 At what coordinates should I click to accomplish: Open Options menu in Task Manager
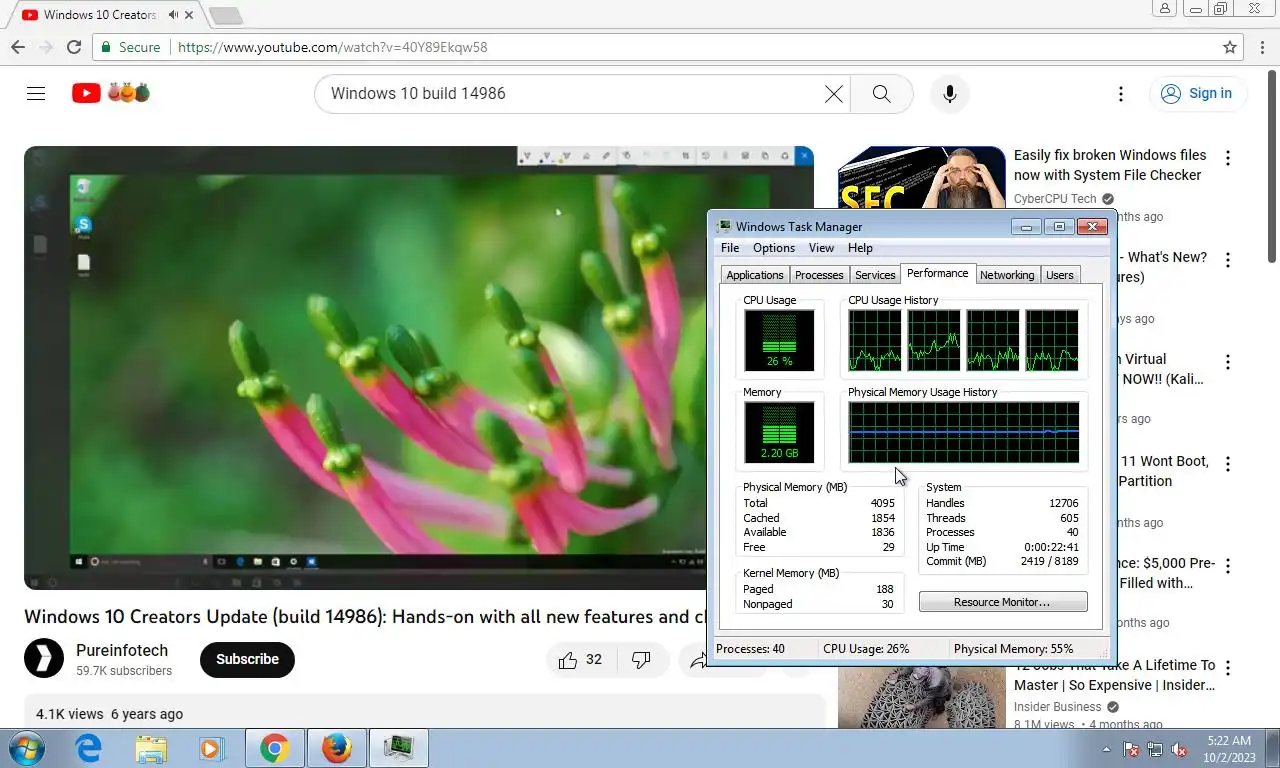(774, 248)
